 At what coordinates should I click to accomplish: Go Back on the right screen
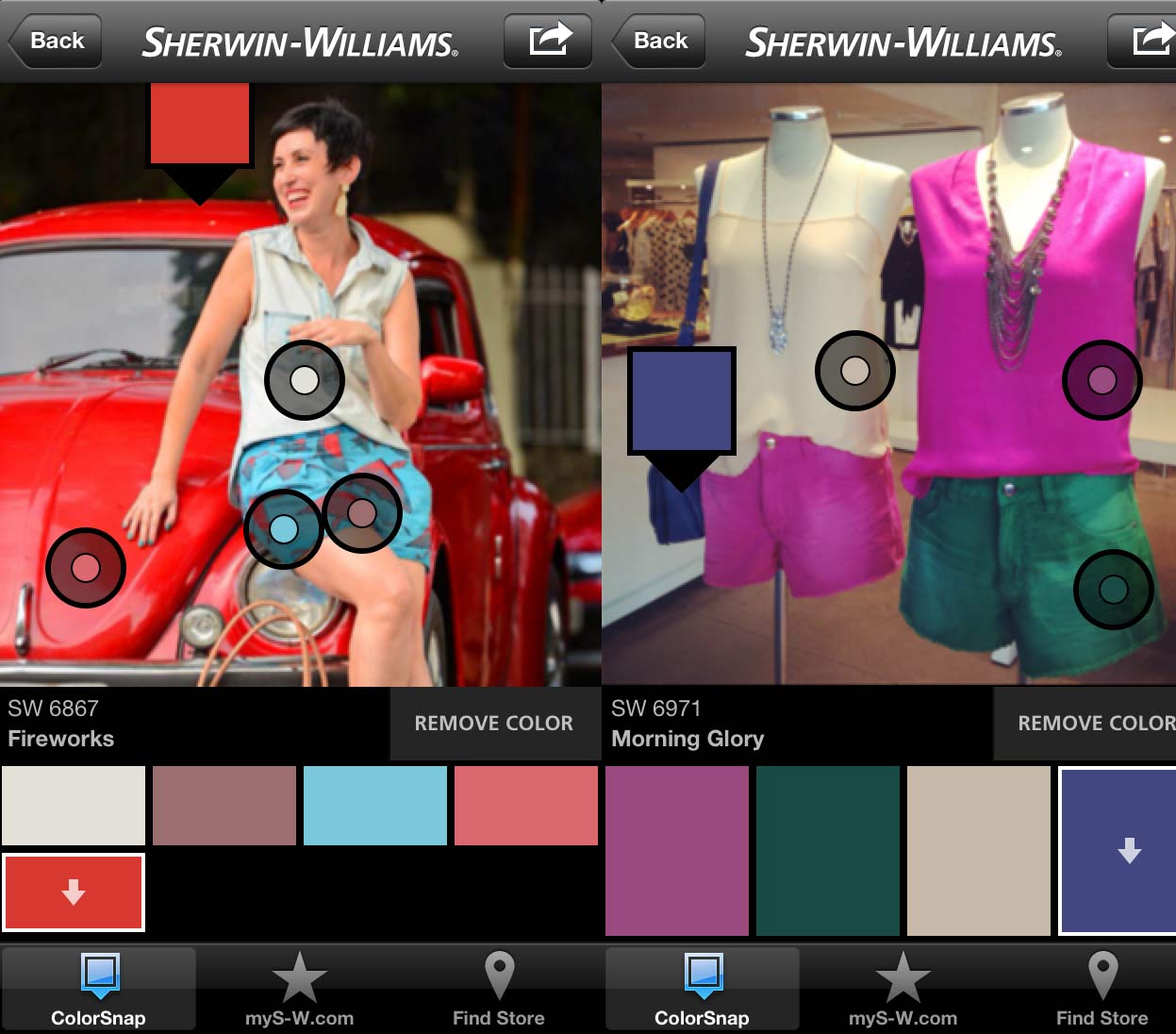(659, 41)
